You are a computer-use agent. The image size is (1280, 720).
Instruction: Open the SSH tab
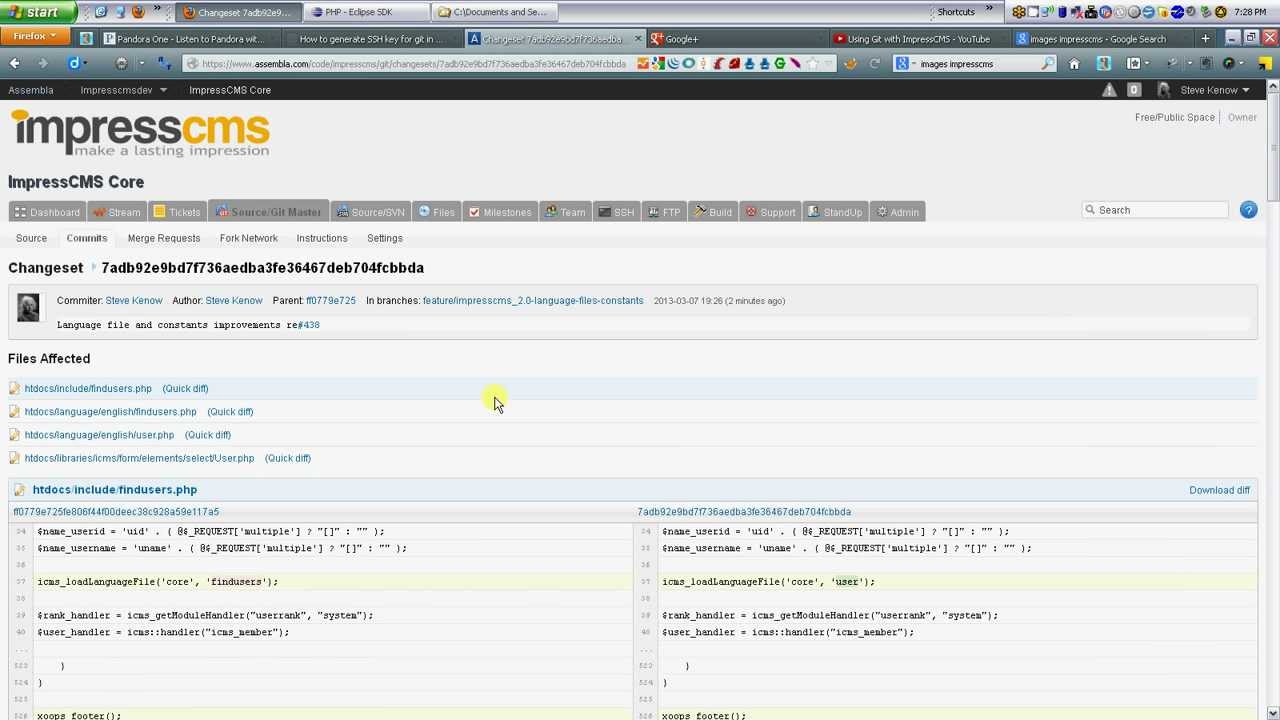tap(616, 212)
